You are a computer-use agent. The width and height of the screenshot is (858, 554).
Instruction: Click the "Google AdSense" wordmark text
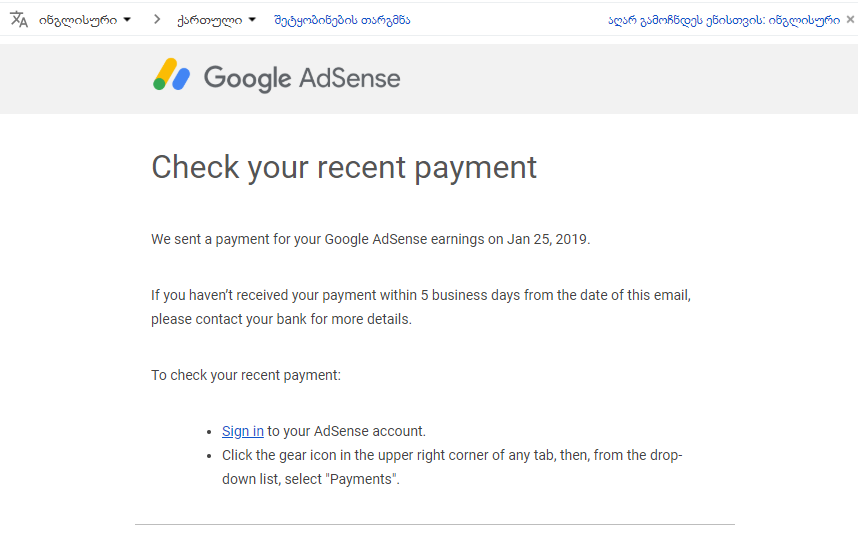[x=302, y=78]
